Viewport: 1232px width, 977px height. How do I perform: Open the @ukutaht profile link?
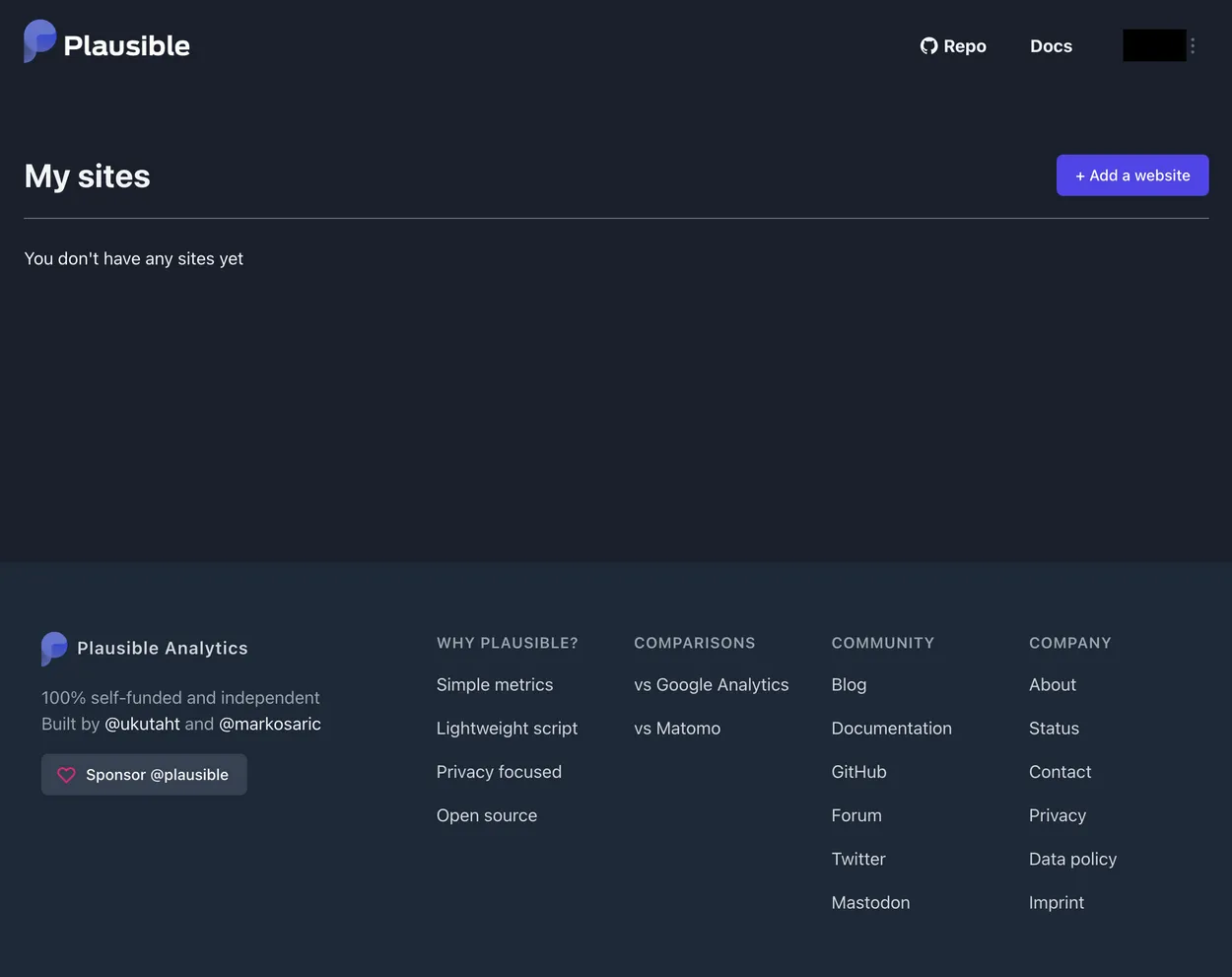(142, 723)
